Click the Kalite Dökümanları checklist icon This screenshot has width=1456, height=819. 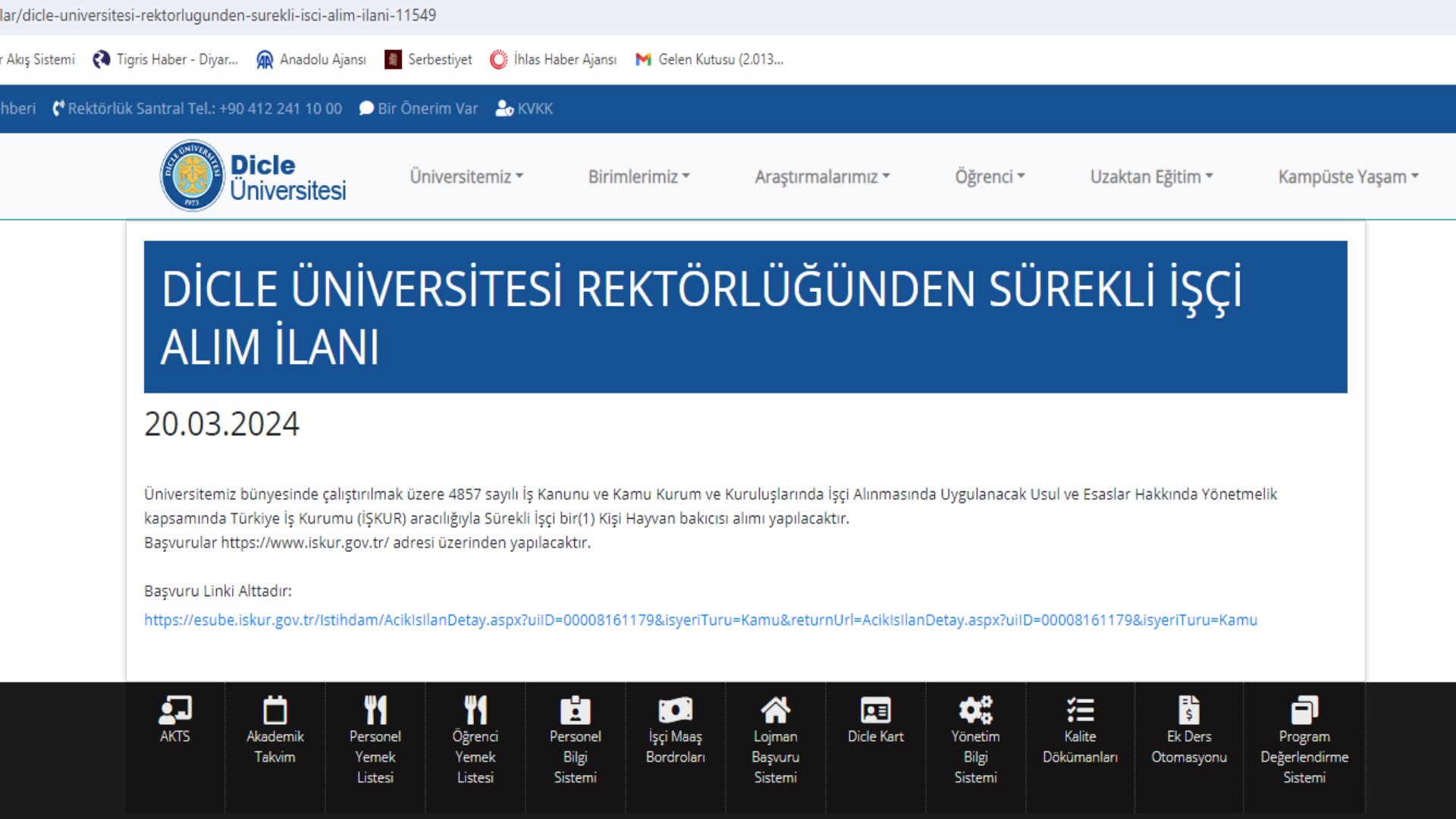pos(1080,711)
